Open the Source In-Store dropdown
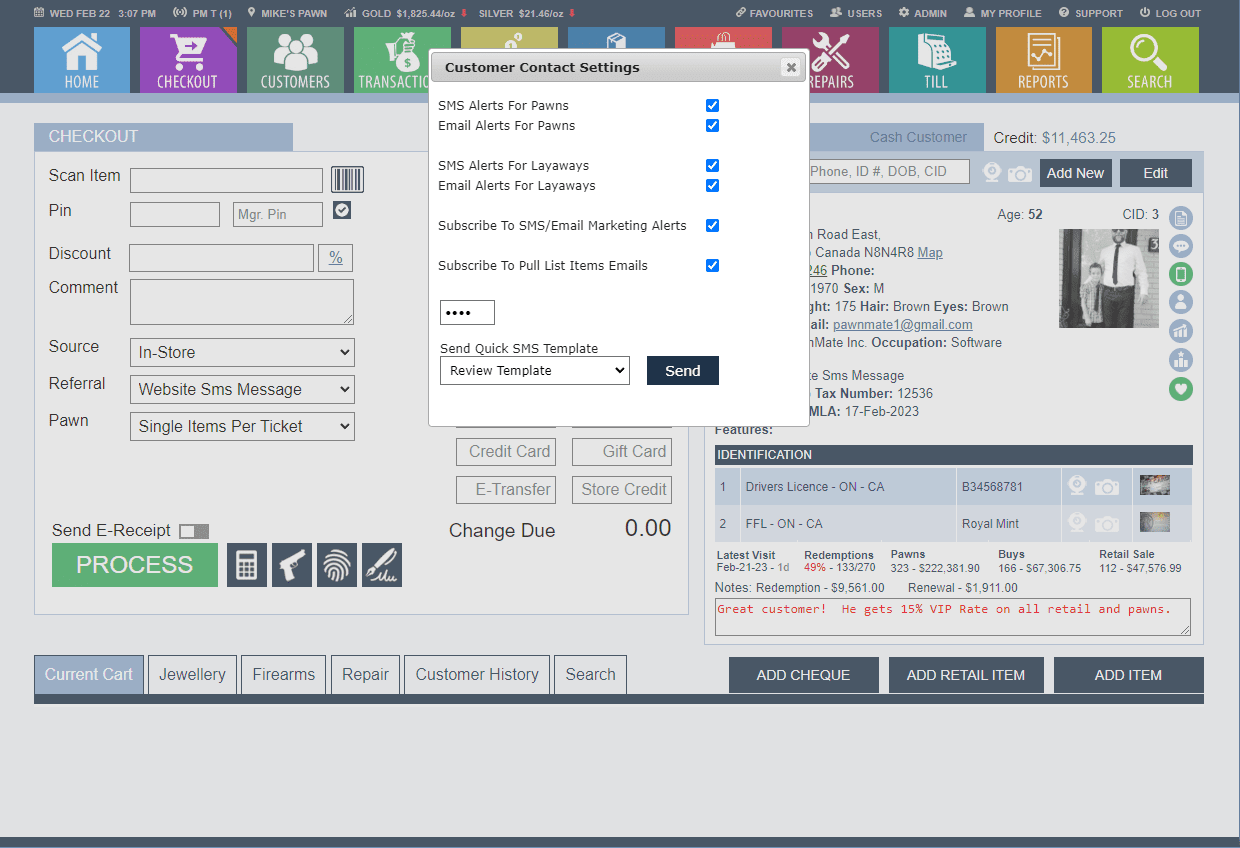 pos(242,353)
